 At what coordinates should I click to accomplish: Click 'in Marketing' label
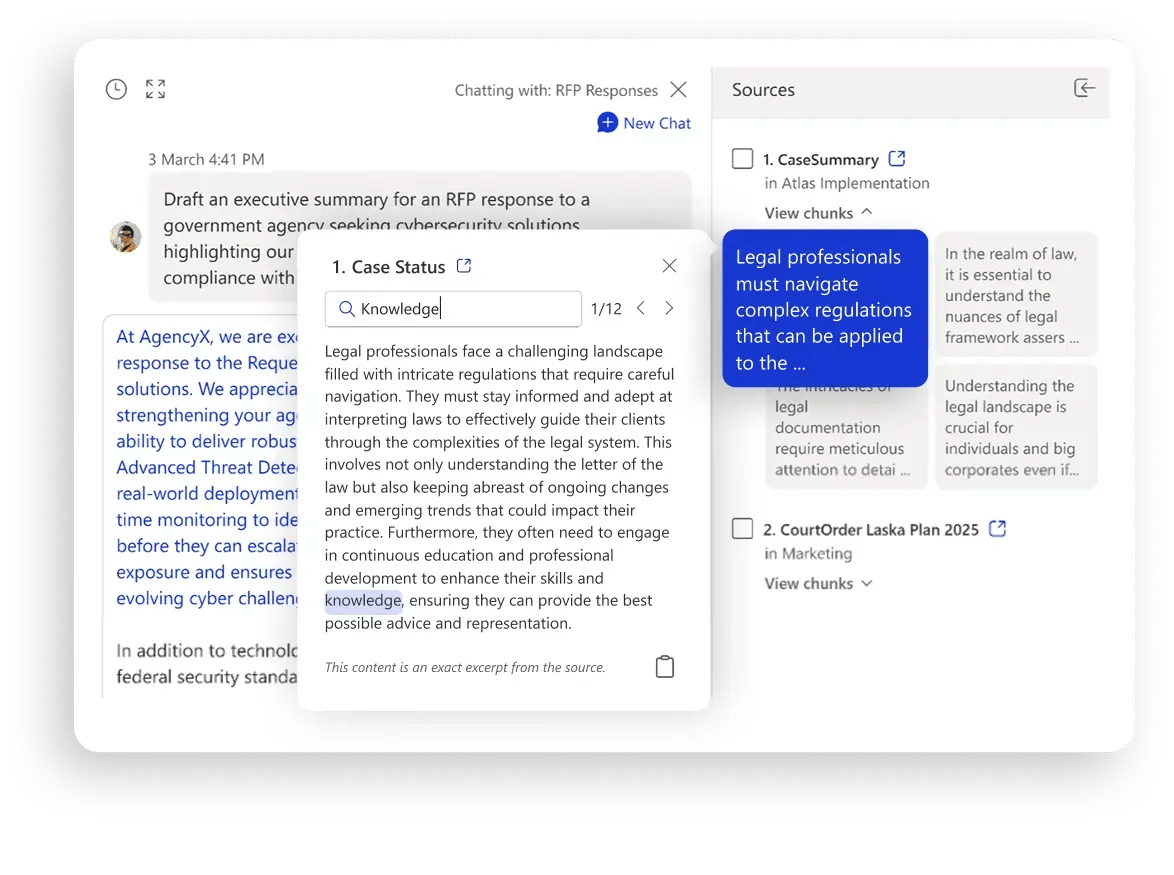(x=808, y=553)
